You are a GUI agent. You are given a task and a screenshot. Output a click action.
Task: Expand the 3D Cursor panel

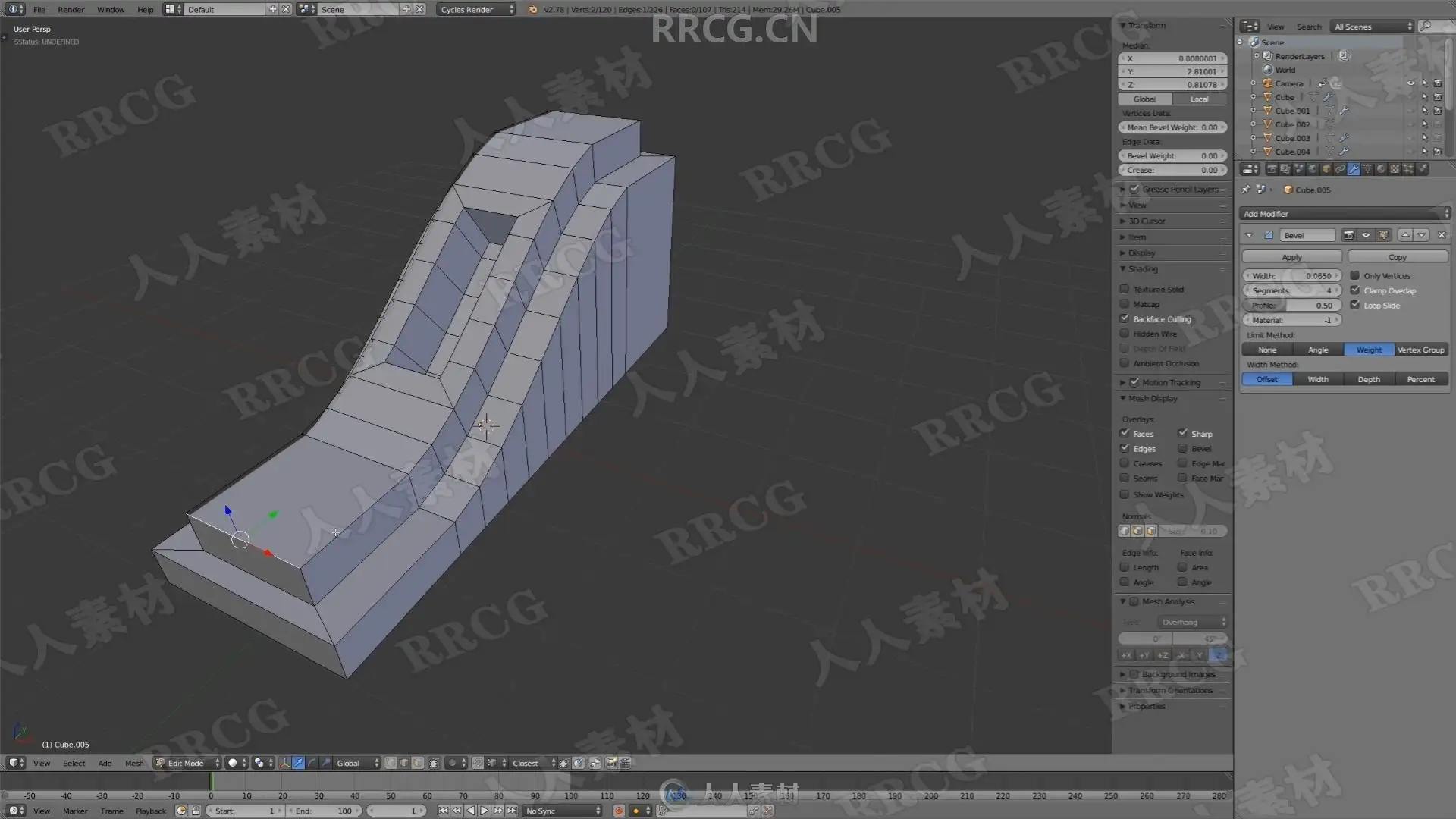[1146, 221]
